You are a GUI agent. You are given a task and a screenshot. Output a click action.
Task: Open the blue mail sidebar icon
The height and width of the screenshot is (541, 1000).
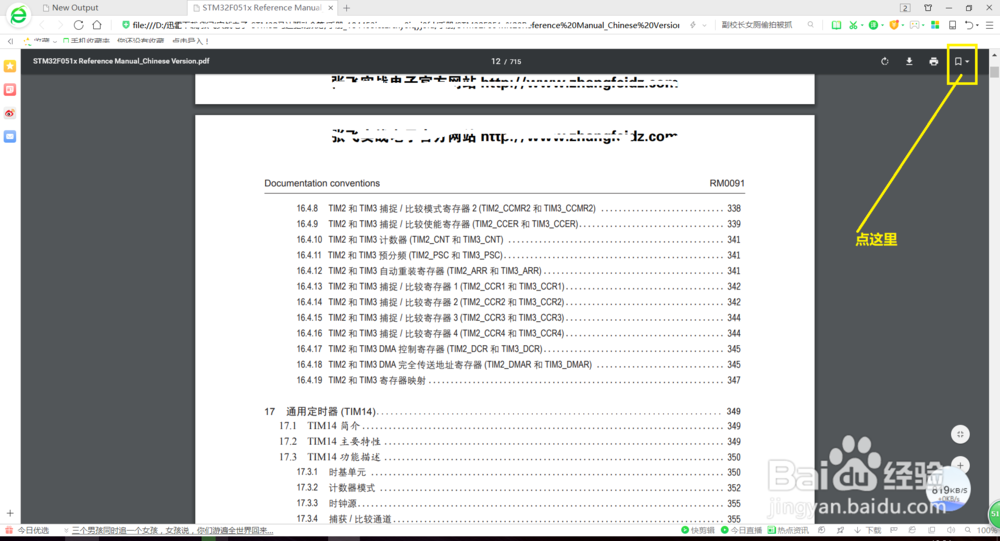pos(10,137)
